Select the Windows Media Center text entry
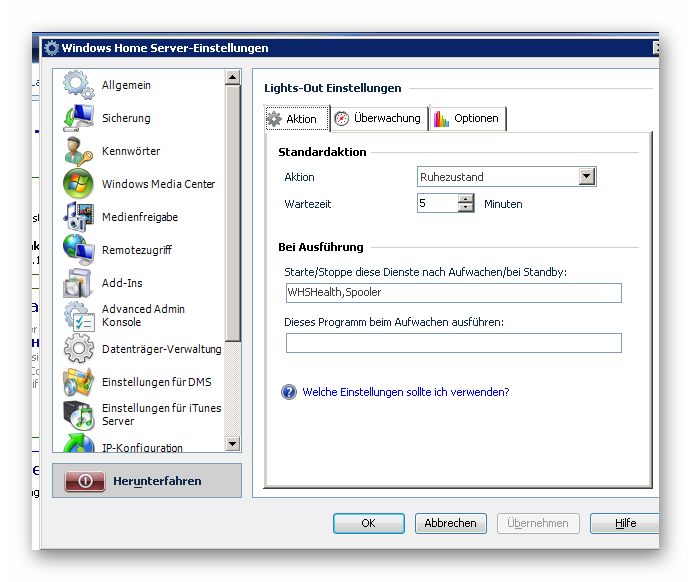691x582 pixels. (x=158, y=184)
